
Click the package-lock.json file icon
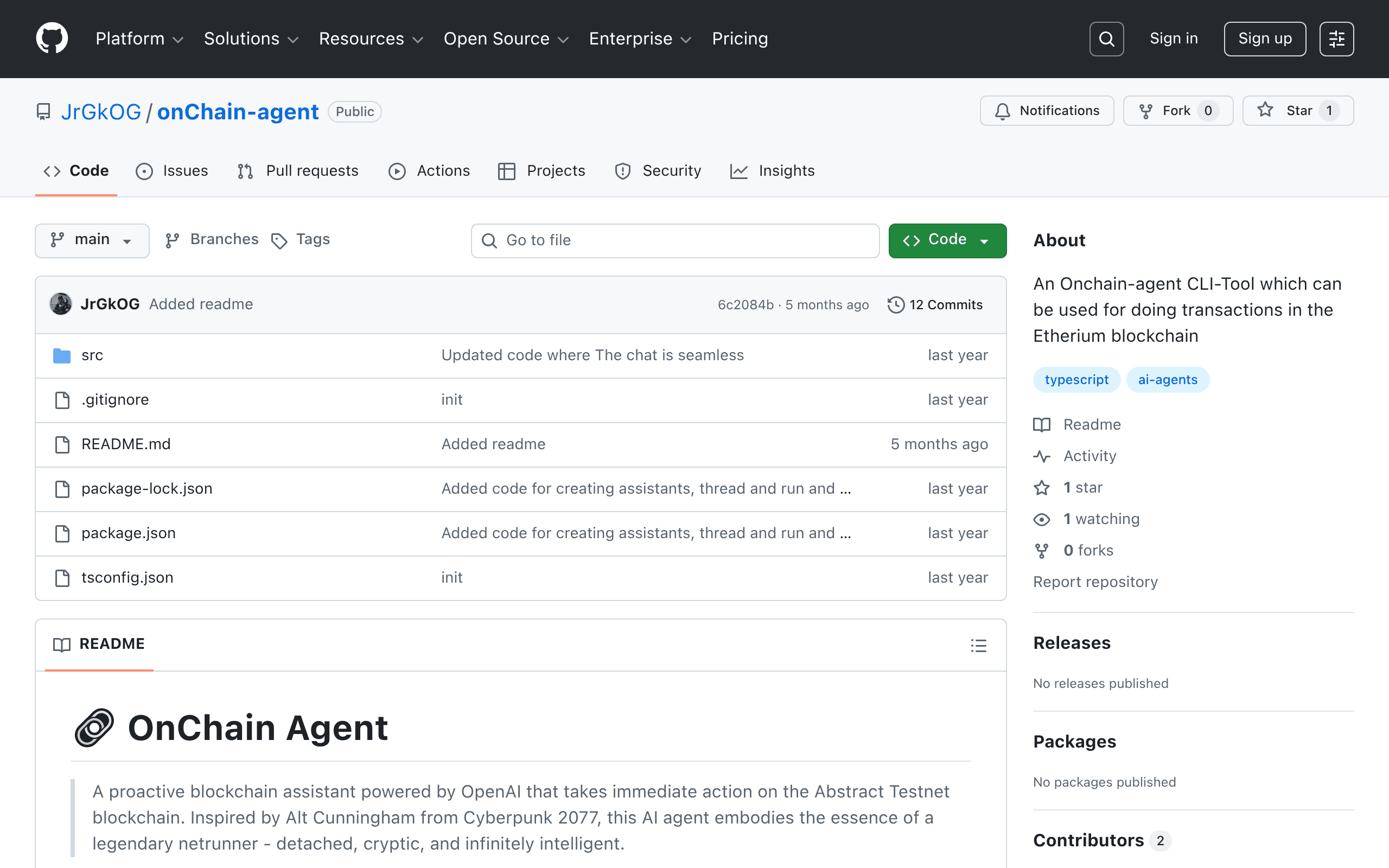tap(62, 489)
